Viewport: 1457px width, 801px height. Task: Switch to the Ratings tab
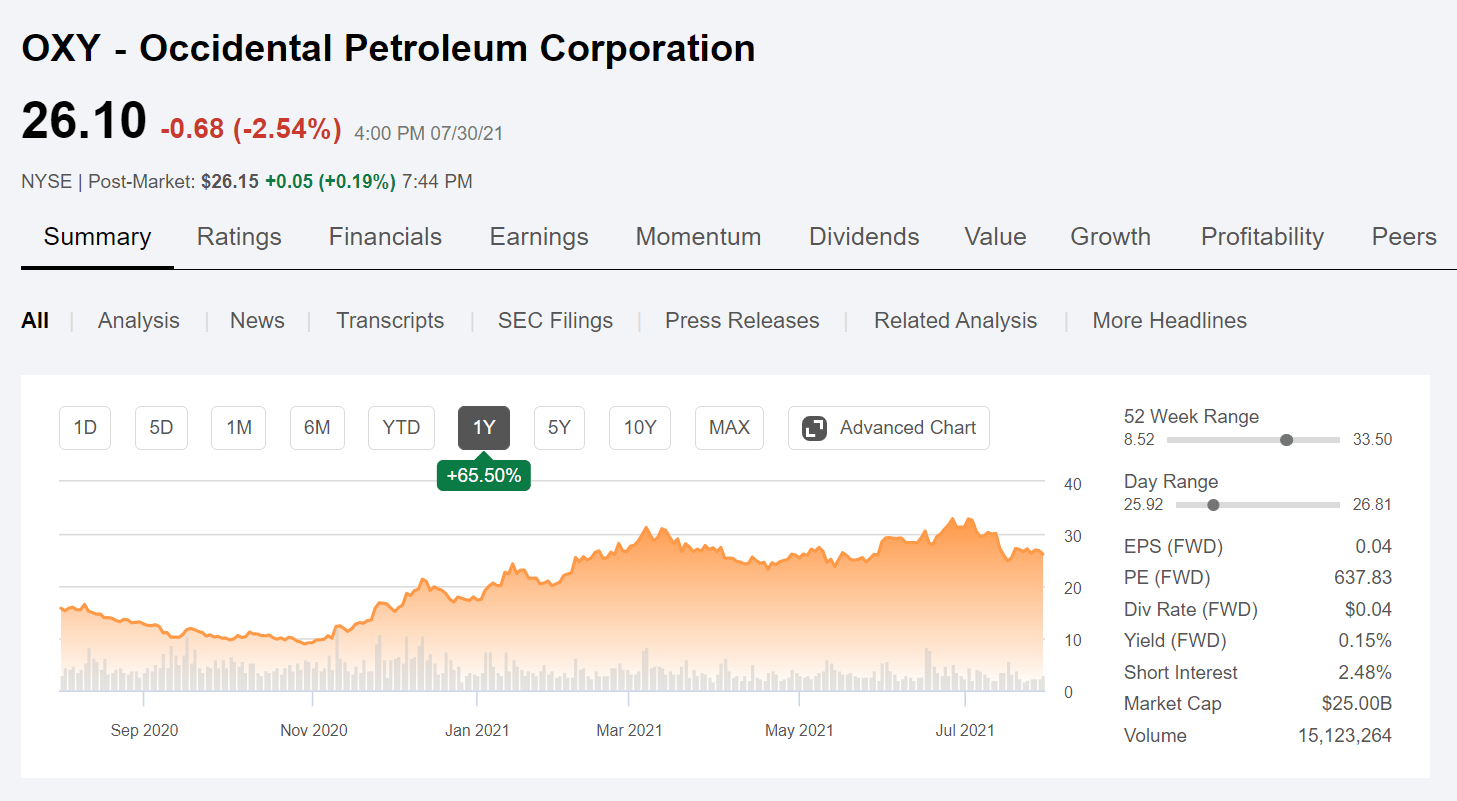pyautogui.click(x=239, y=237)
